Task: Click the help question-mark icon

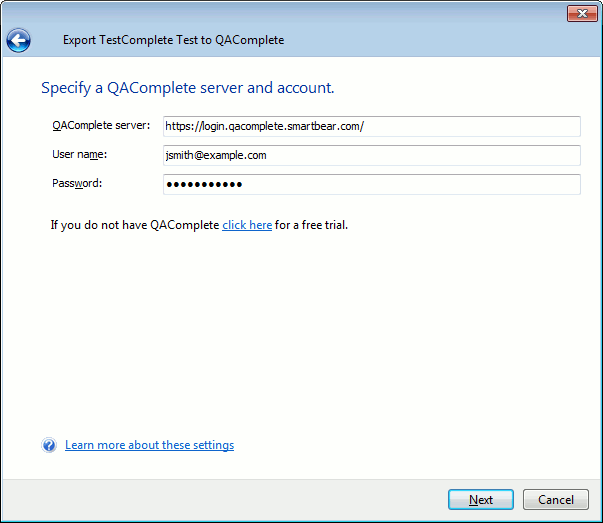Action: click(x=49, y=445)
